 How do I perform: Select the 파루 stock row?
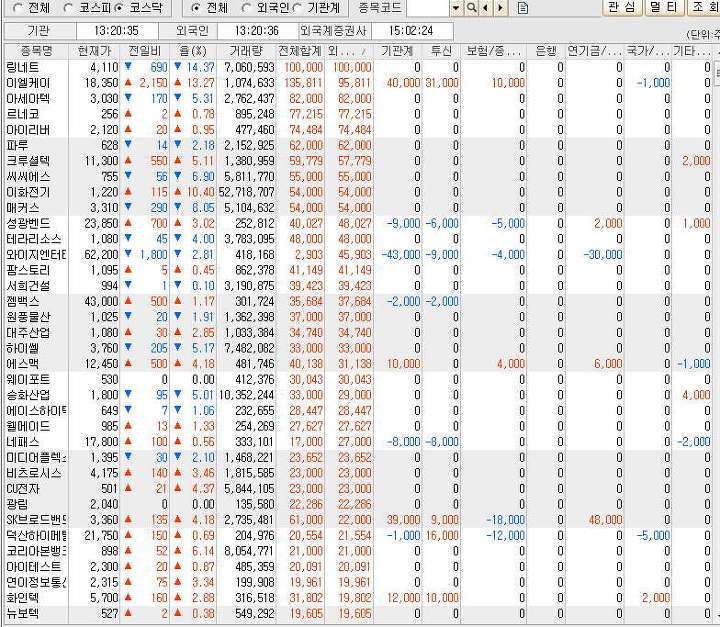pos(360,145)
